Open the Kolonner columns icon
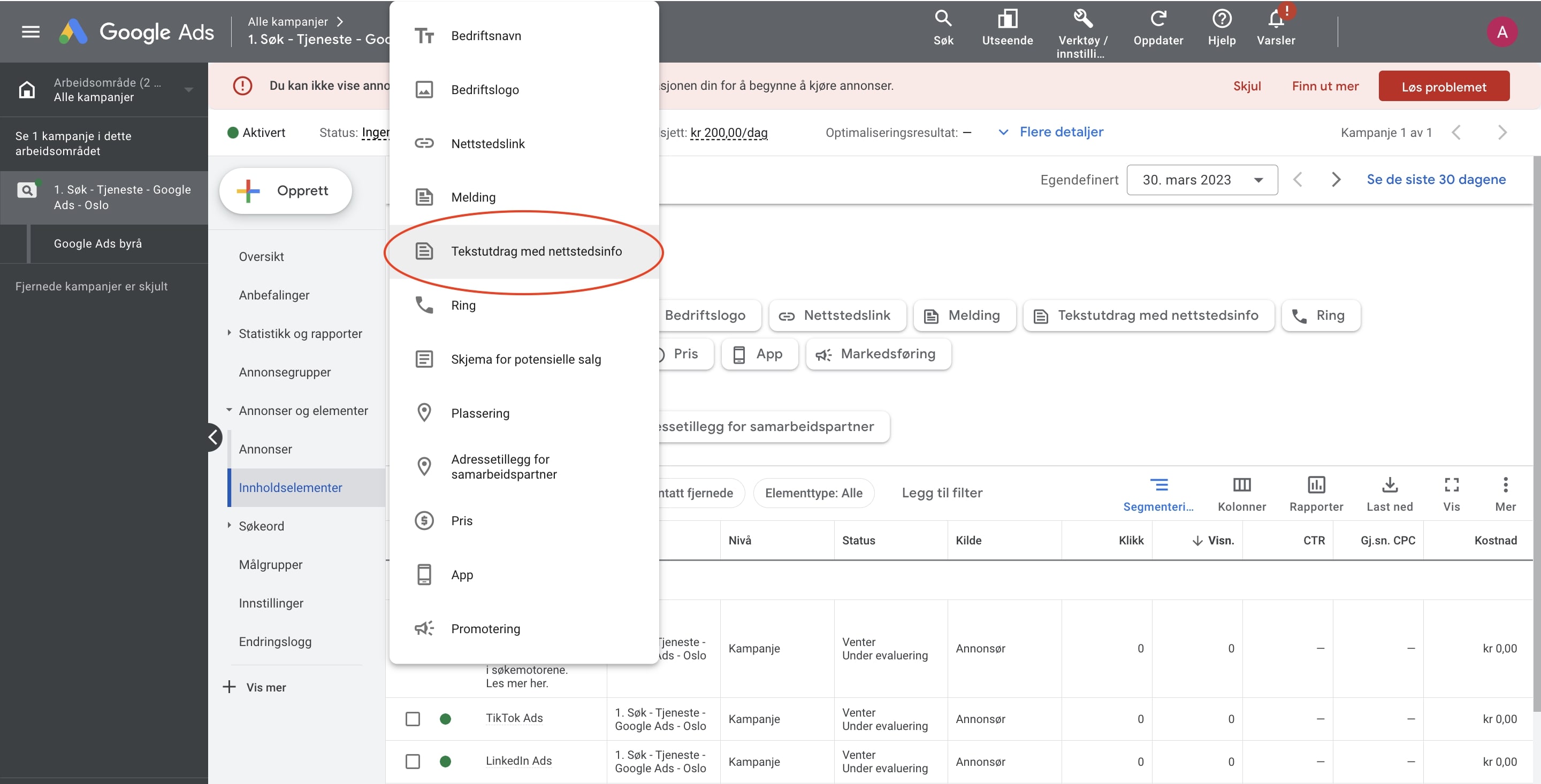1541x784 pixels. point(1241,485)
